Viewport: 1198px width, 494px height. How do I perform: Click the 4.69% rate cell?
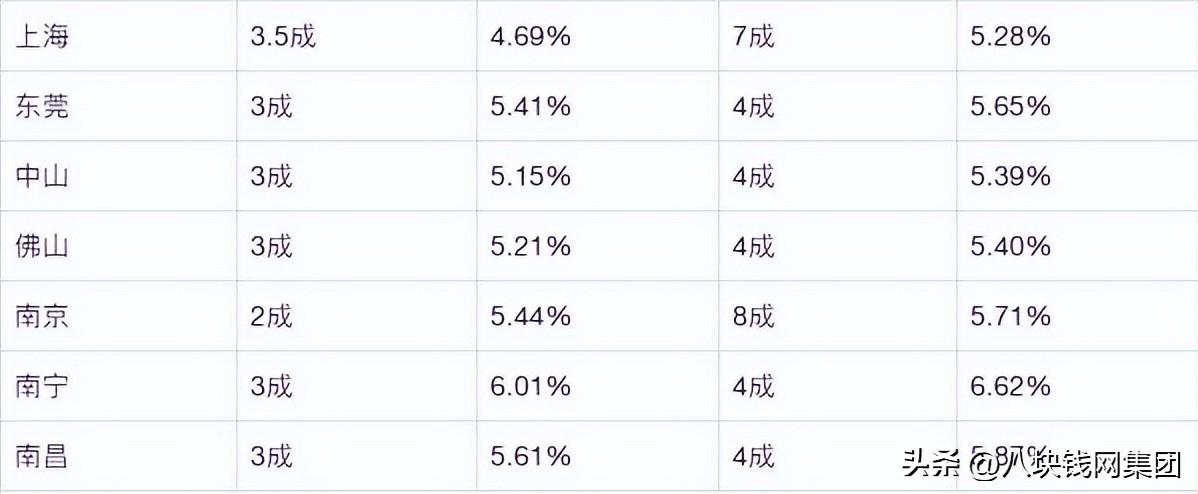(530, 37)
